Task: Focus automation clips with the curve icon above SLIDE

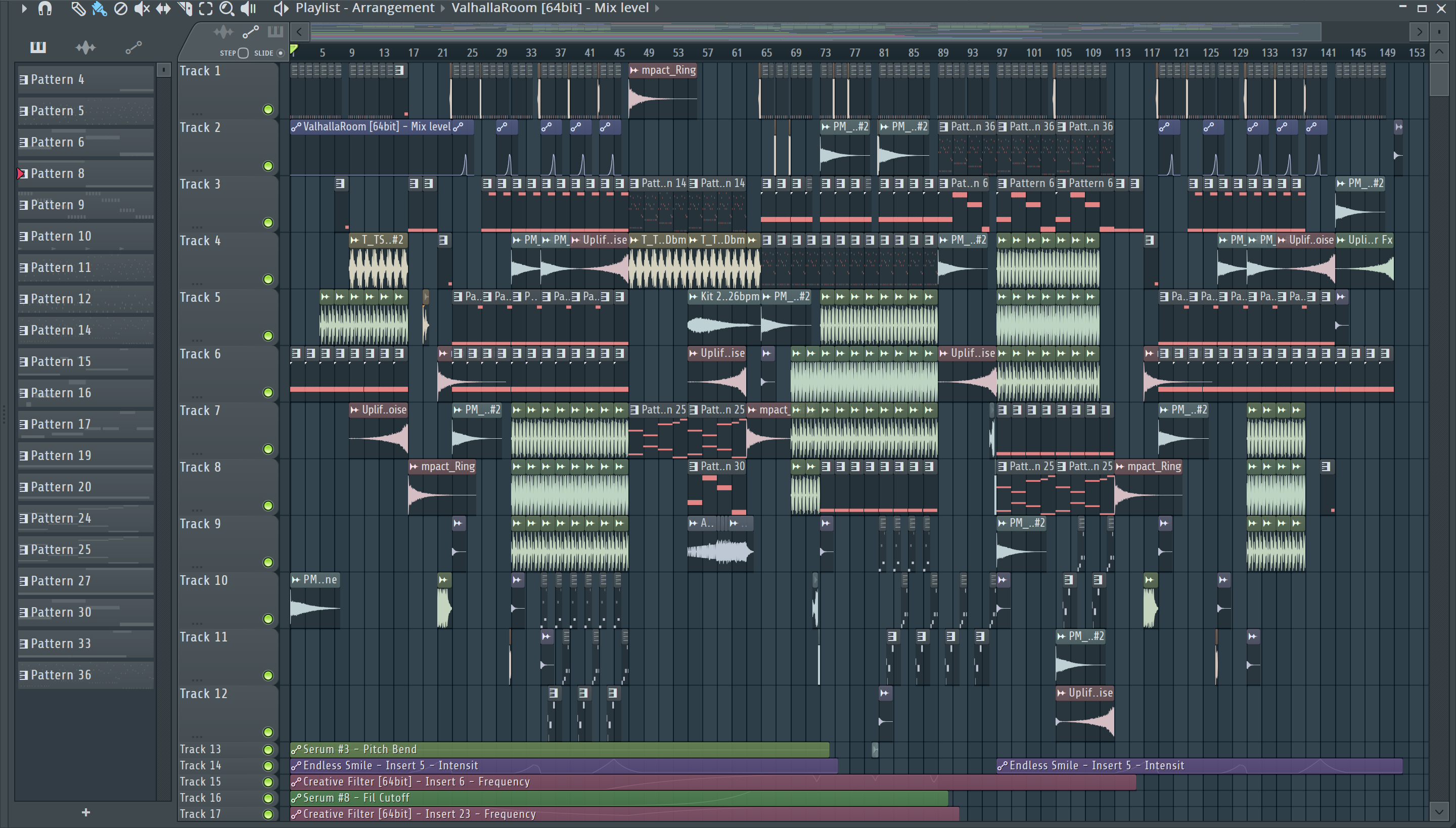Action: pyautogui.click(x=251, y=32)
